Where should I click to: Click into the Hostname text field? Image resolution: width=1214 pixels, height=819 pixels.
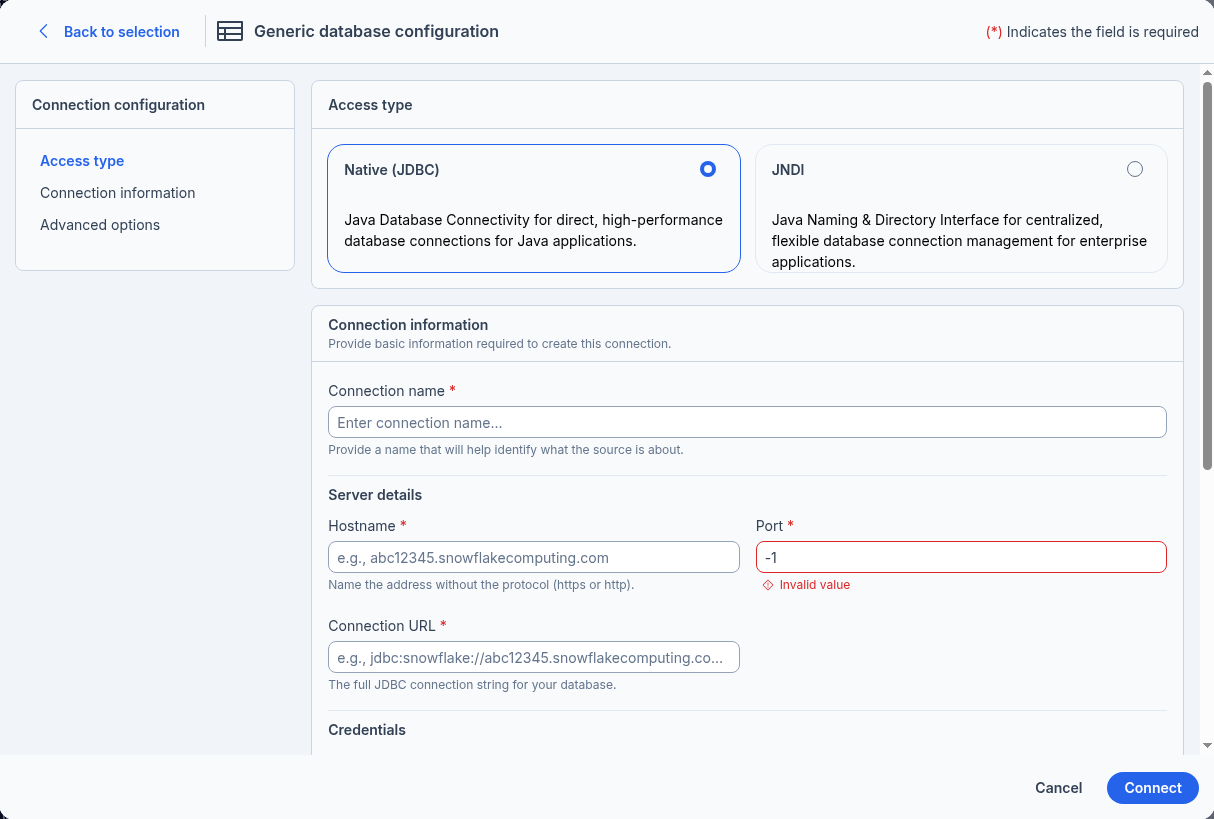533,557
